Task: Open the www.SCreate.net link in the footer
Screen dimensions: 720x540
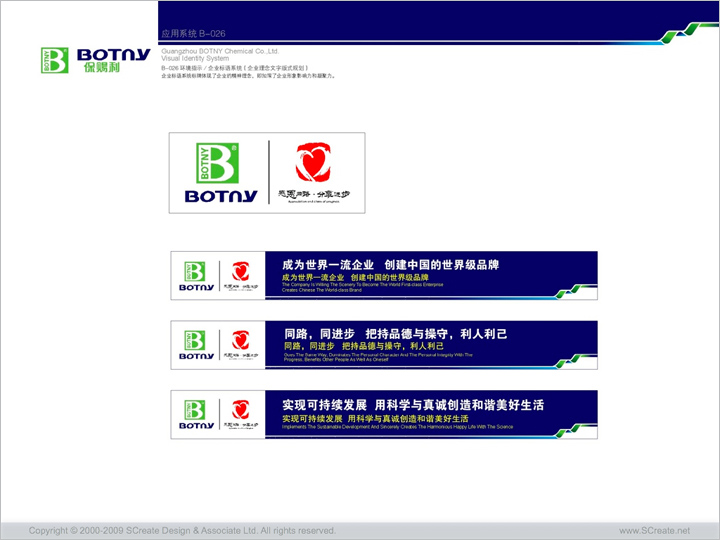Action: point(654,530)
